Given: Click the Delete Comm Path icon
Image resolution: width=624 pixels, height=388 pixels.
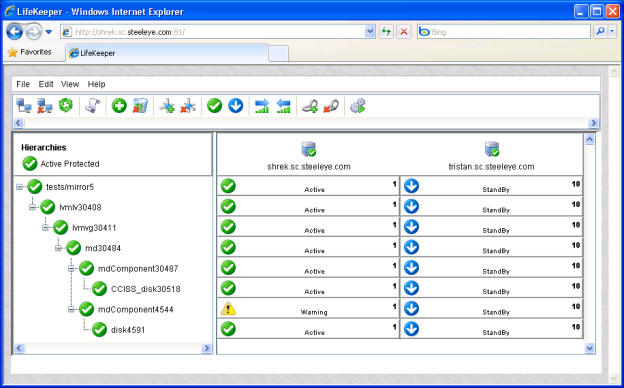Looking at the screenshot, I should pos(188,106).
